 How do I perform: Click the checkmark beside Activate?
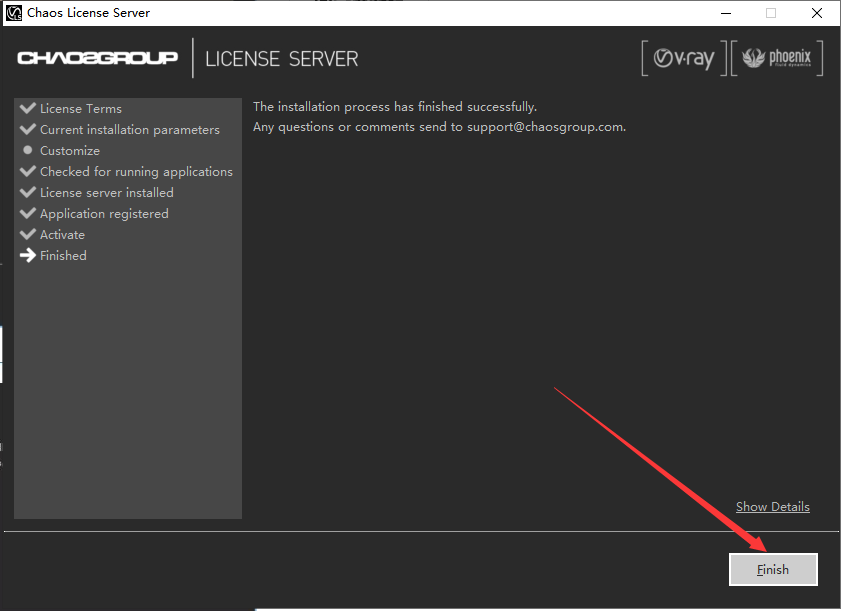[27, 234]
